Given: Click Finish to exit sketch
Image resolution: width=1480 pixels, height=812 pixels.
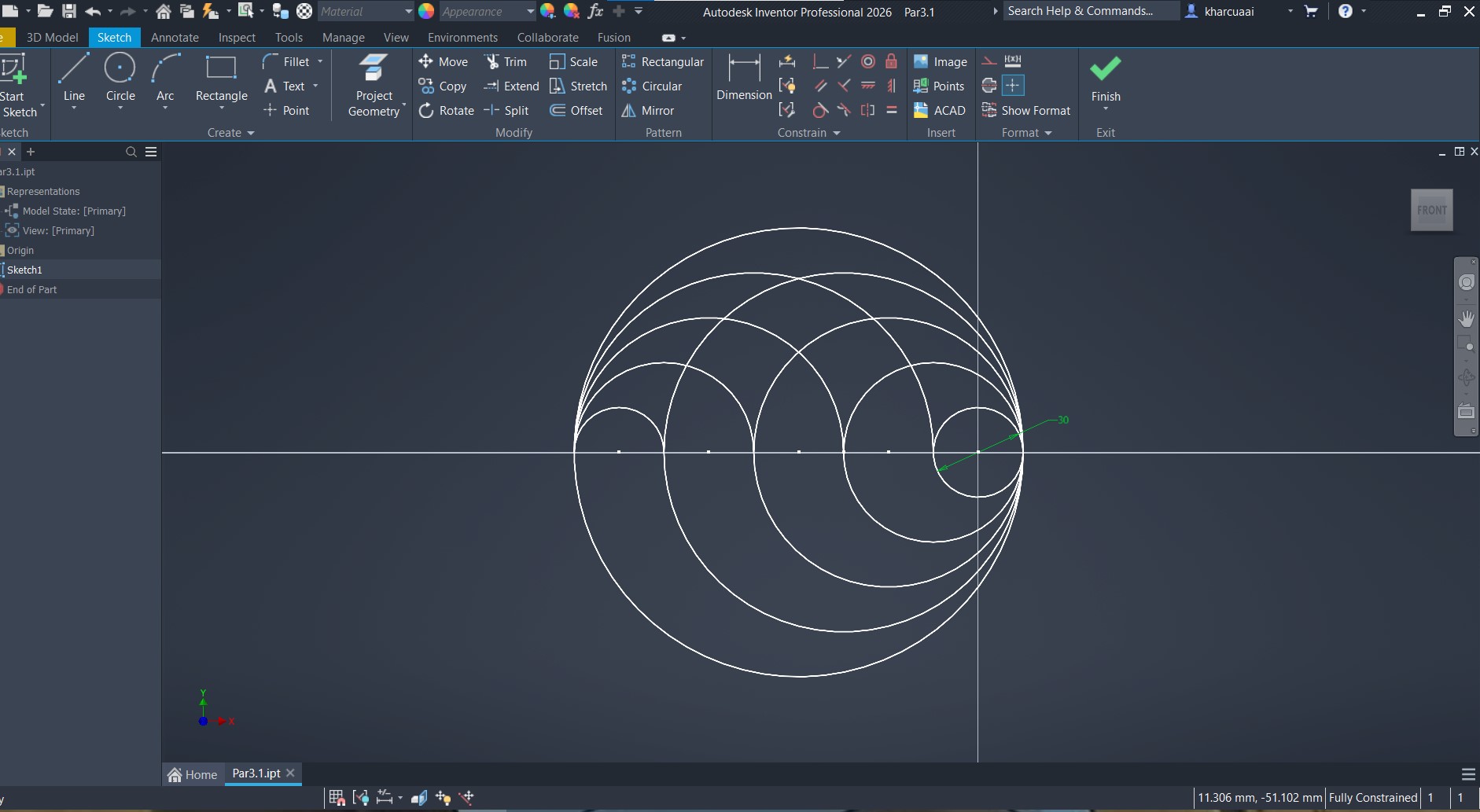Looking at the screenshot, I should point(1105,78).
